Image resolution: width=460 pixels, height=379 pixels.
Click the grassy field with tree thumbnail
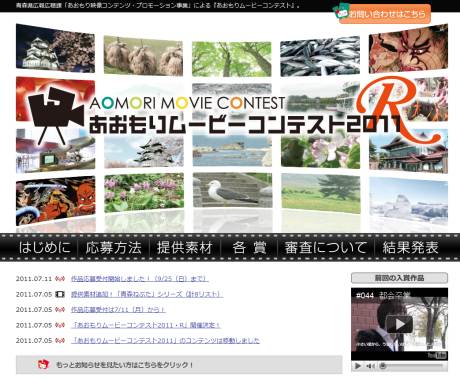click(321, 193)
